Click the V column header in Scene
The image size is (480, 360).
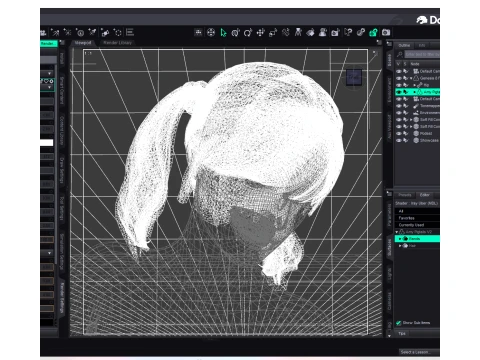point(398,64)
